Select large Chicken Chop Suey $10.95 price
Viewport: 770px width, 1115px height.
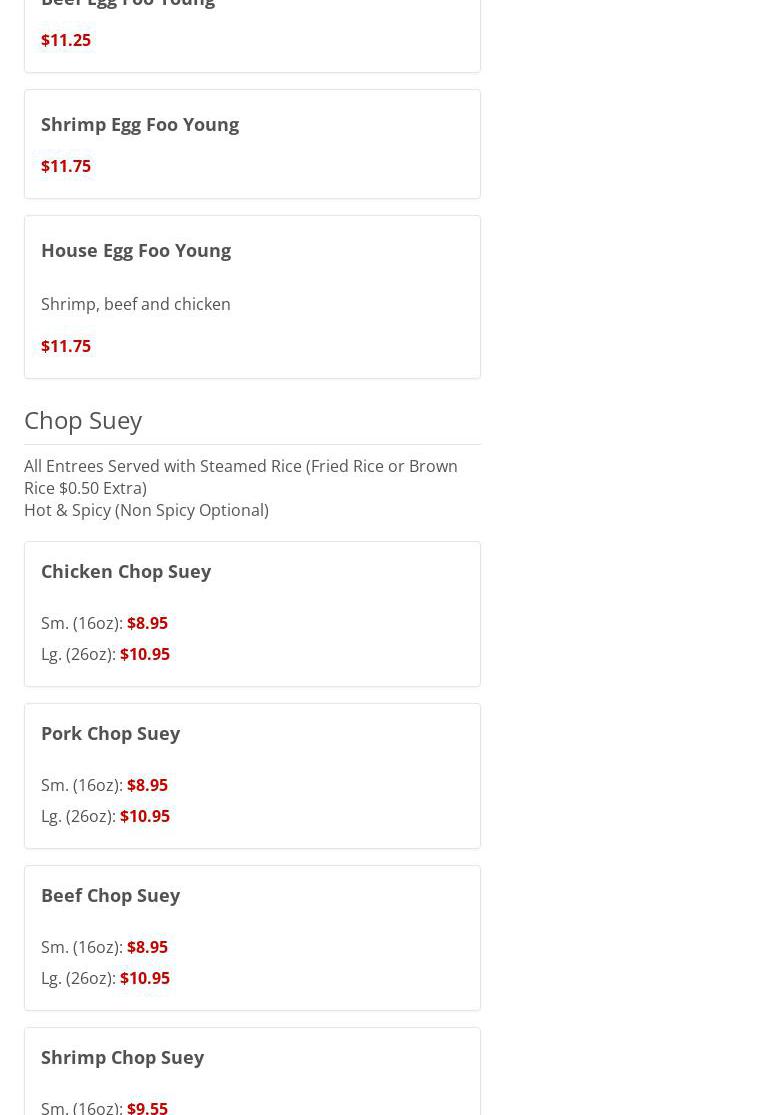point(145,654)
